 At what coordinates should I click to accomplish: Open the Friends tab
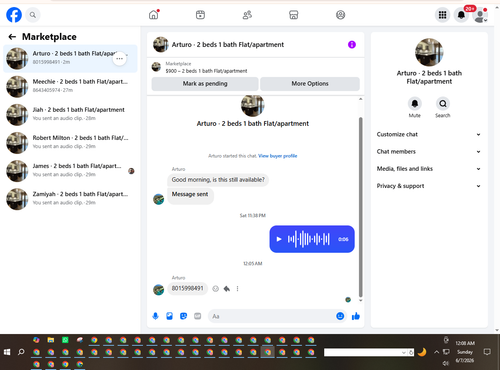tap(247, 15)
